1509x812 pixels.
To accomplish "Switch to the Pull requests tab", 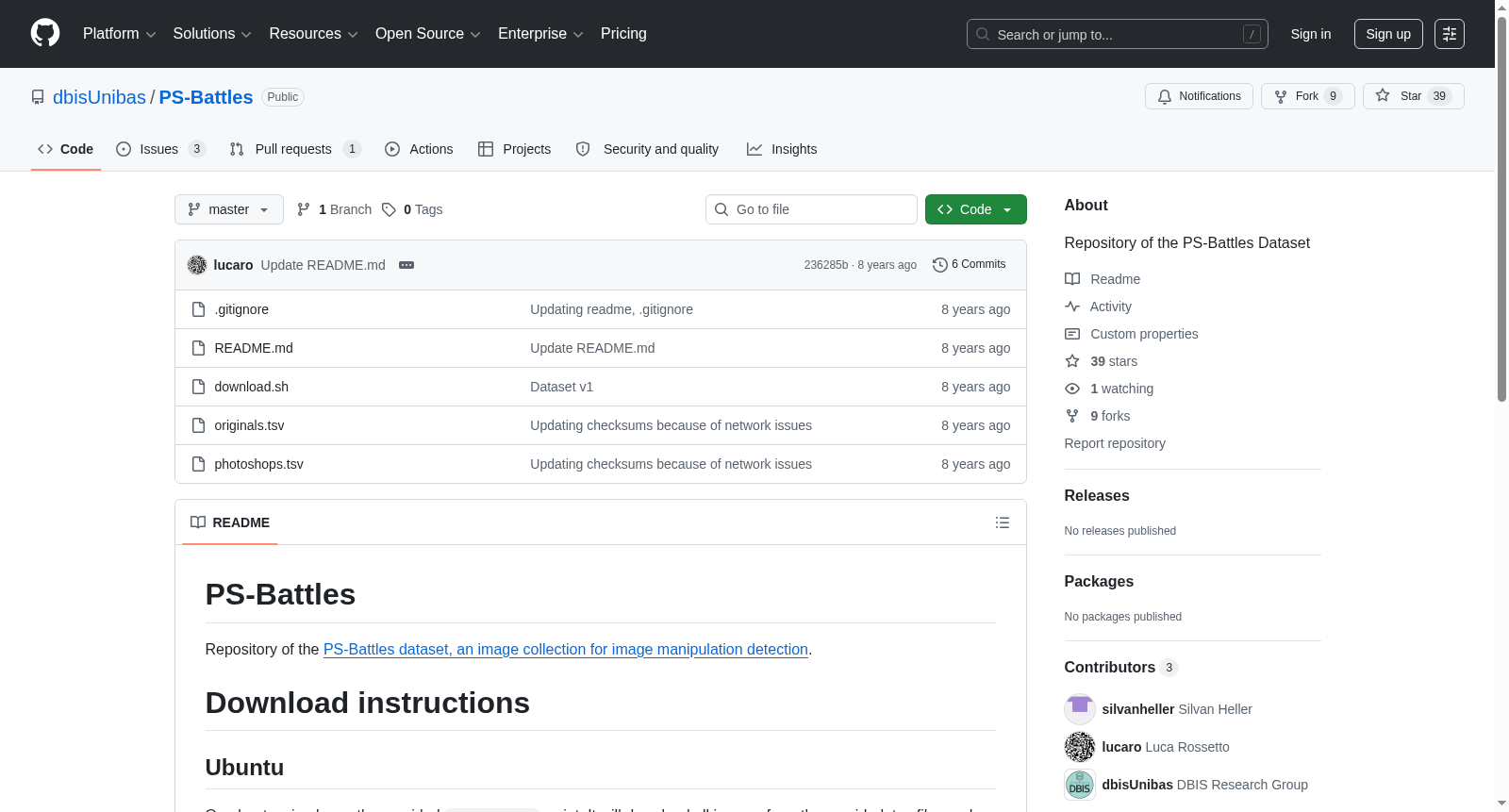I will [295, 149].
